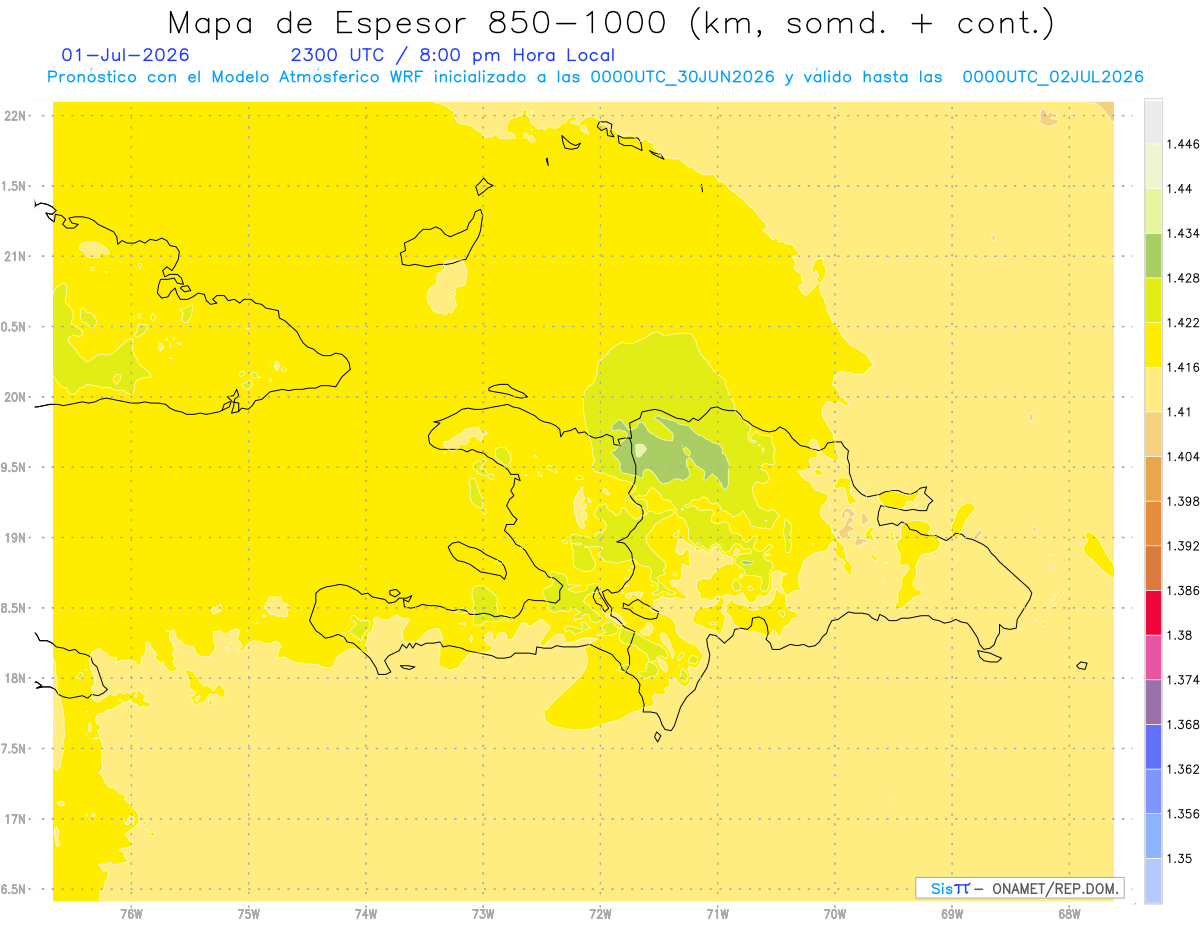This screenshot has width=1200, height=927.
Task: Click the '70W' longitude label
Action: click(x=835, y=913)
